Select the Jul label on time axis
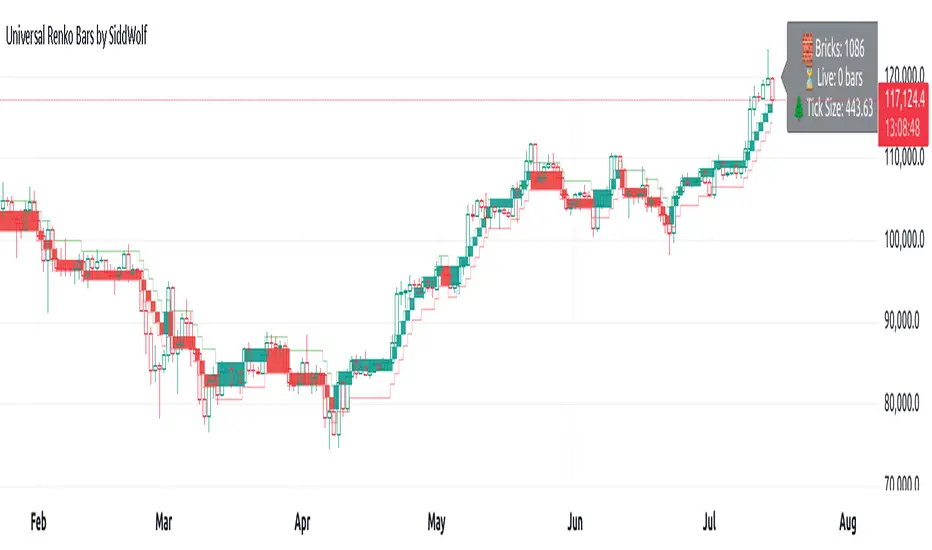The image size is (932, 550). click(x=706, y=522)
